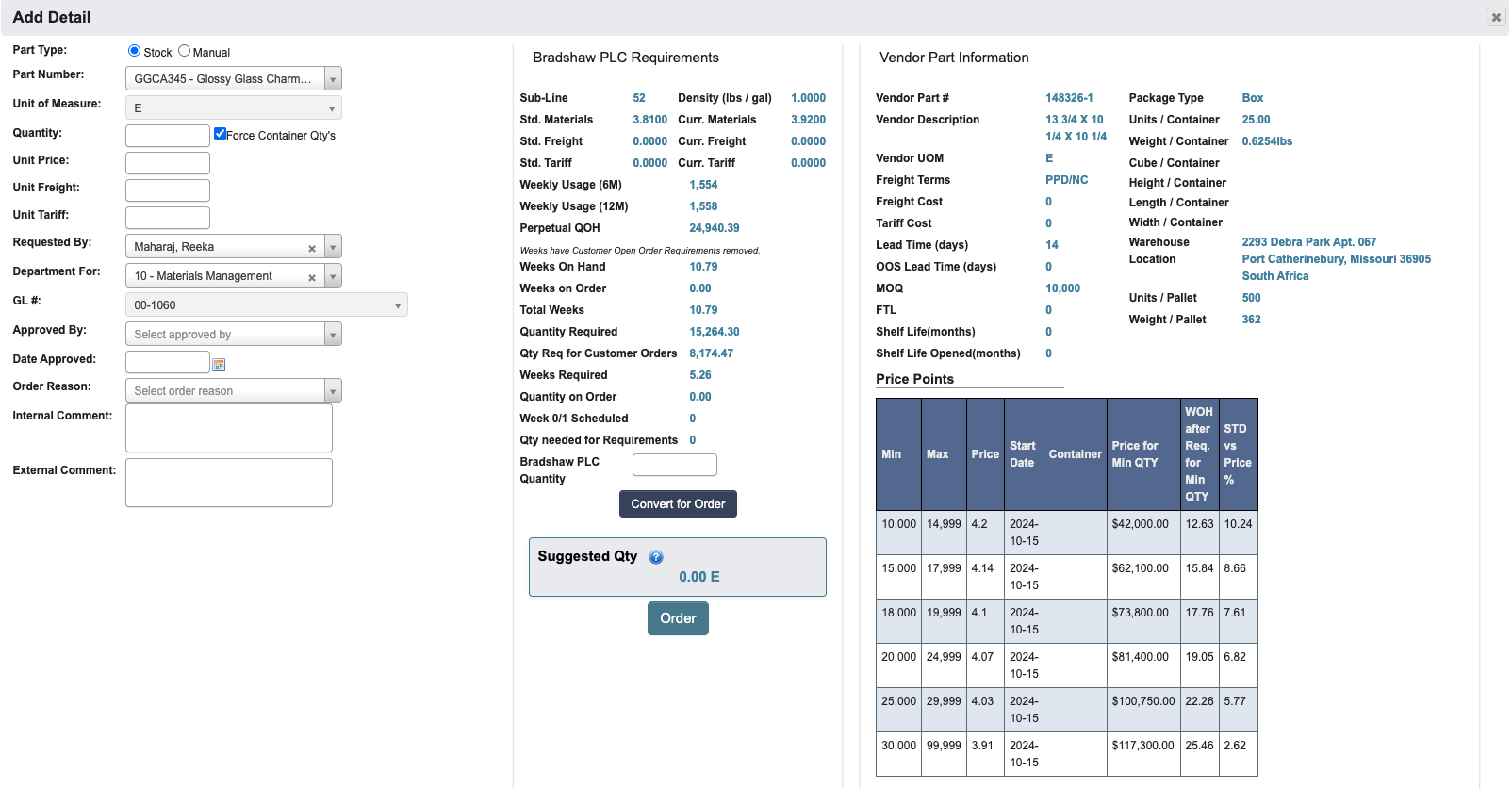Click the $81,400.00 price point cell

[1143, 666]
